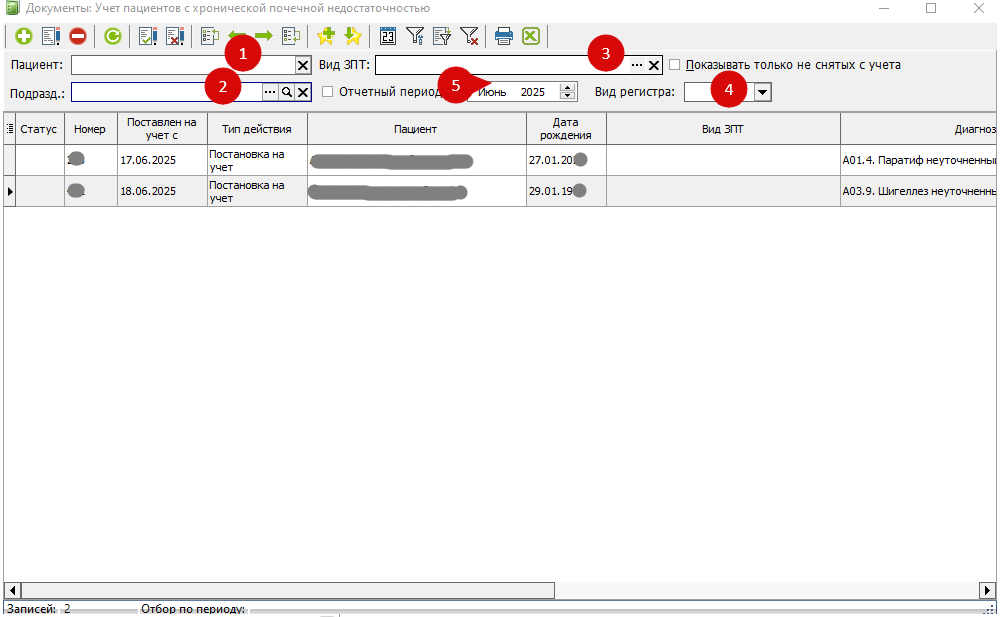Click the list icon right of the green arrows

pyautogui.click(x=291, y=36)
